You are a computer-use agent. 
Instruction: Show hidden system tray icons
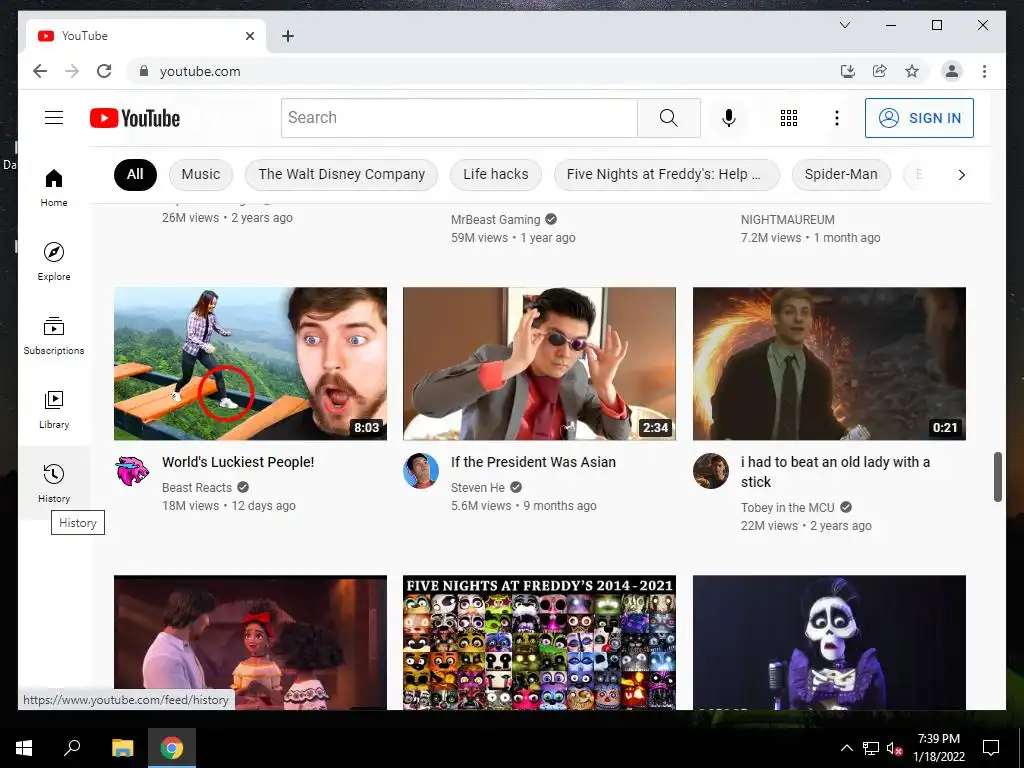(x=846, y=748)
